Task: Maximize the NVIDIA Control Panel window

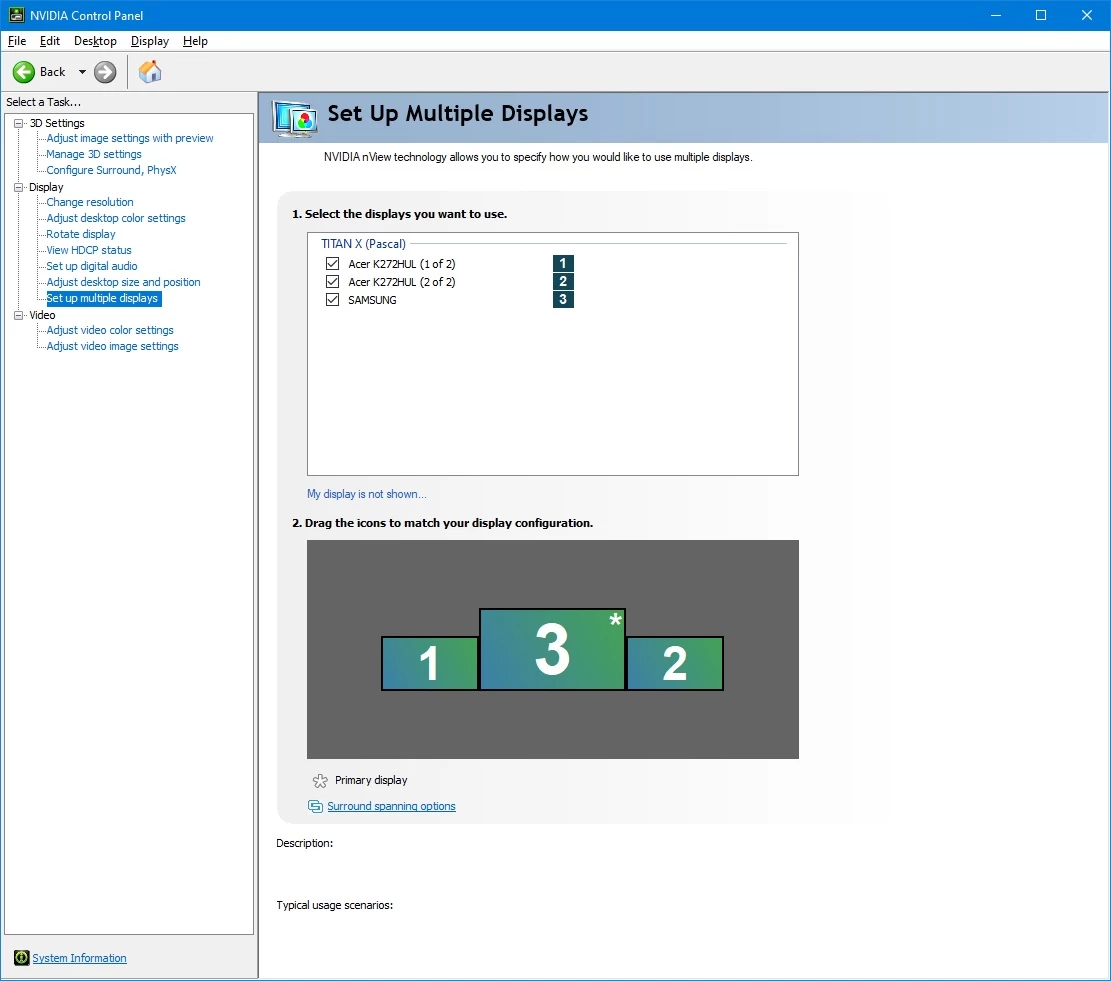Action: point(1041,15)
